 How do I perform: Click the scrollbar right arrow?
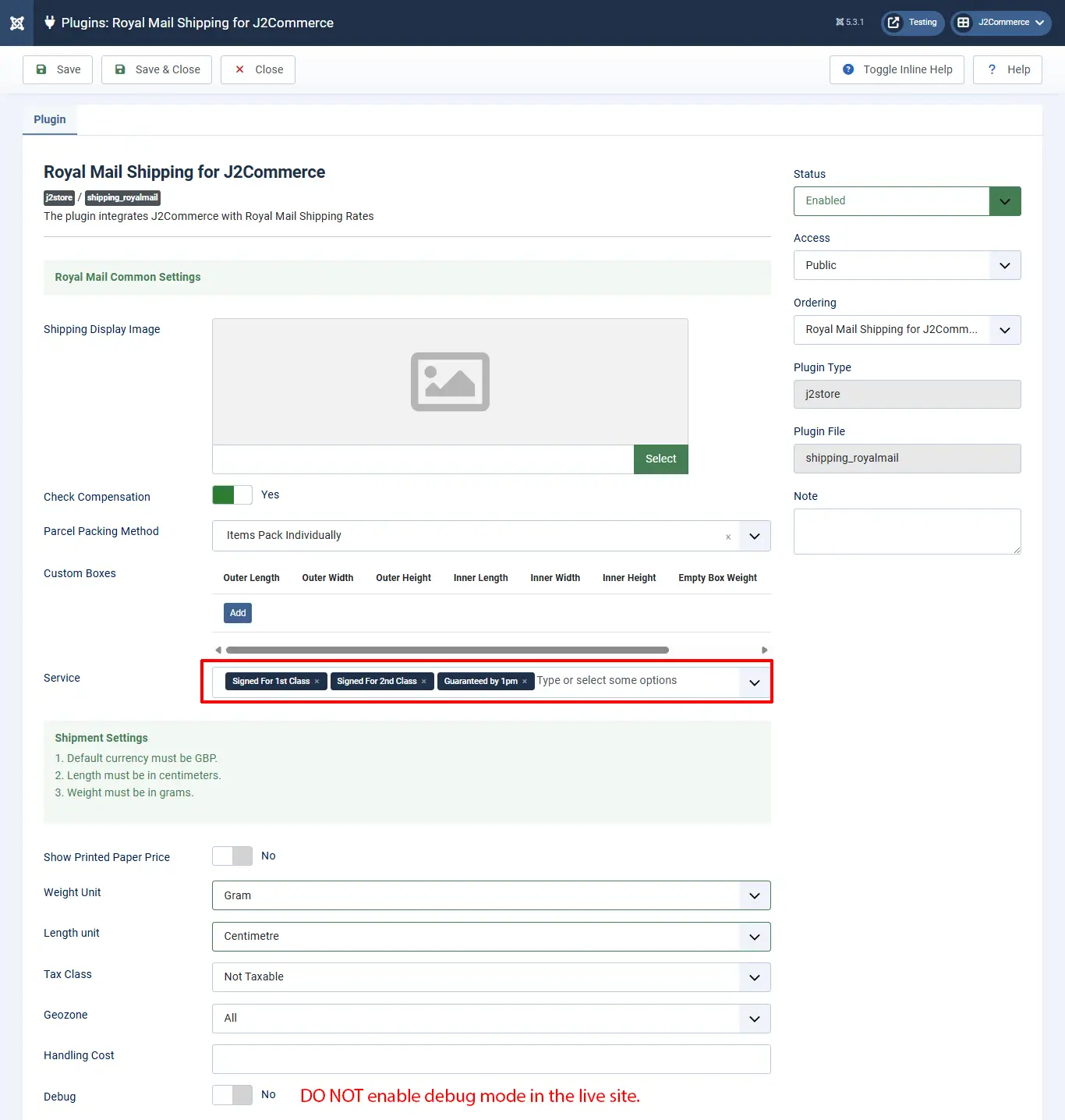pos(765,650)
